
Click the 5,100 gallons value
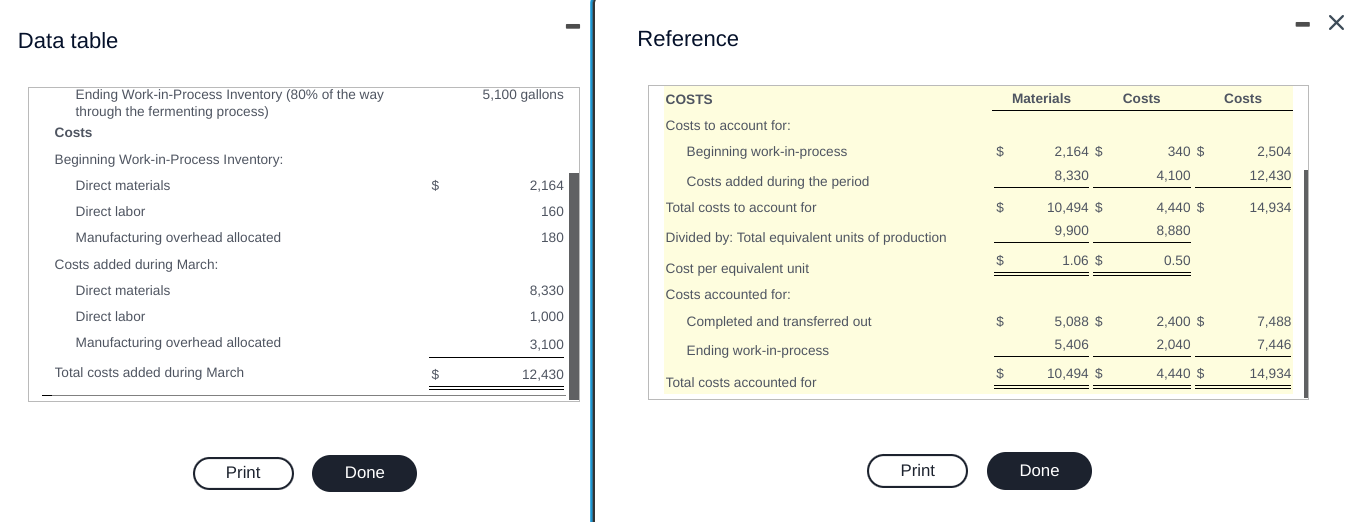pyautogui.click(x=522, y=95)
